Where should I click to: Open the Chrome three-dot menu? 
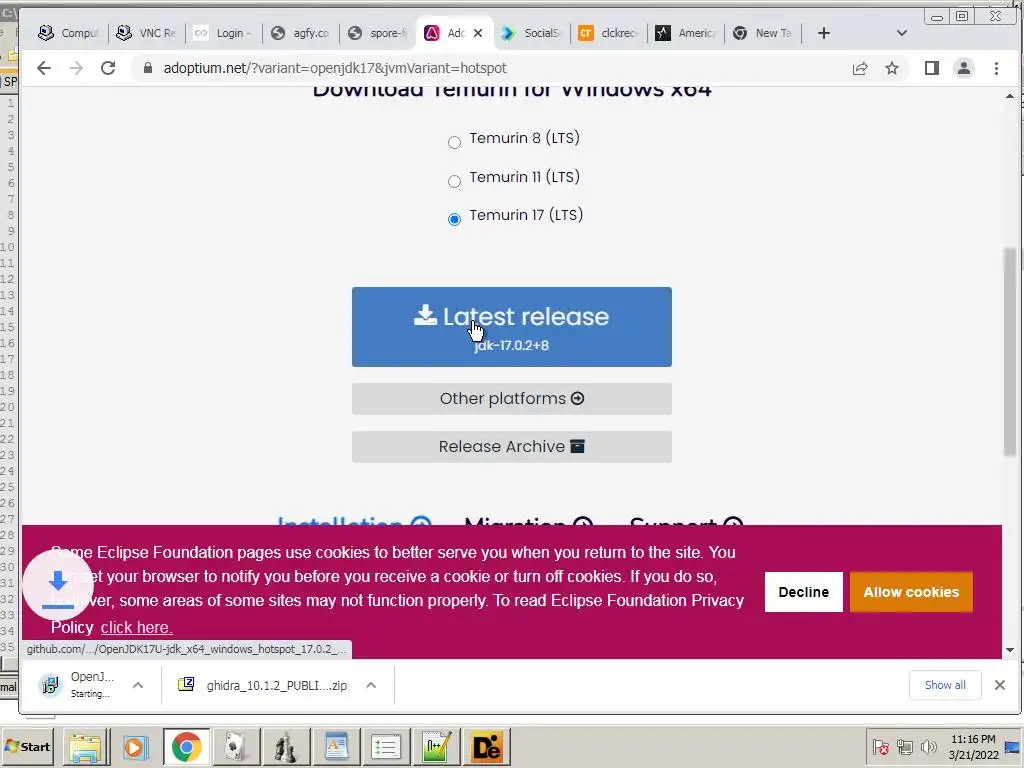tap(997, 68)
